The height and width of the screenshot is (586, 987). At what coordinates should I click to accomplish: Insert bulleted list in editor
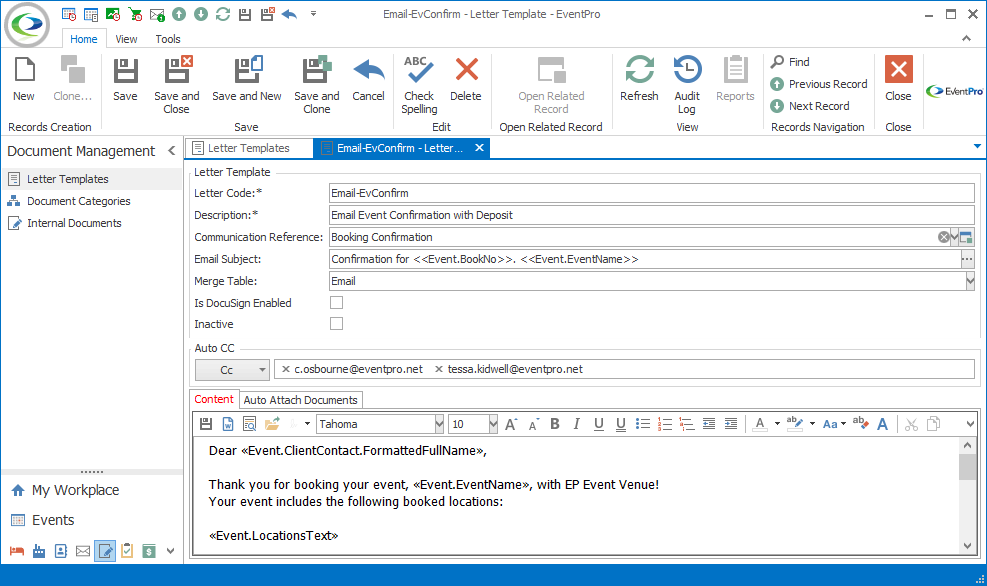(x=643, y=424)
